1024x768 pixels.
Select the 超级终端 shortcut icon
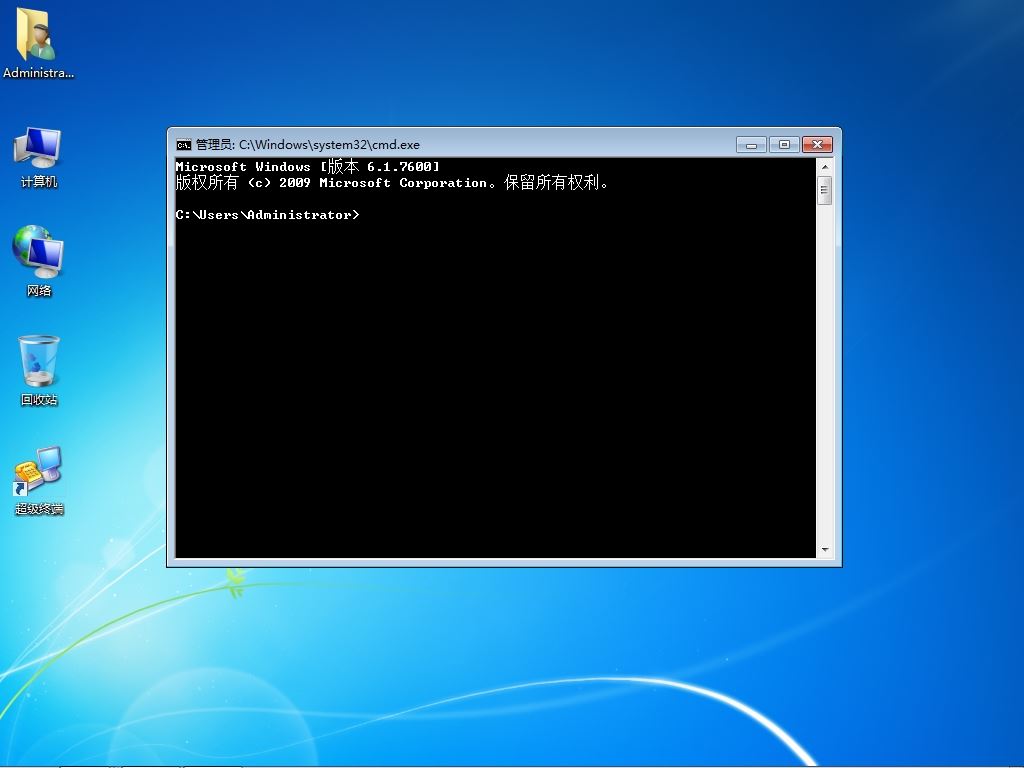(39, 481)
